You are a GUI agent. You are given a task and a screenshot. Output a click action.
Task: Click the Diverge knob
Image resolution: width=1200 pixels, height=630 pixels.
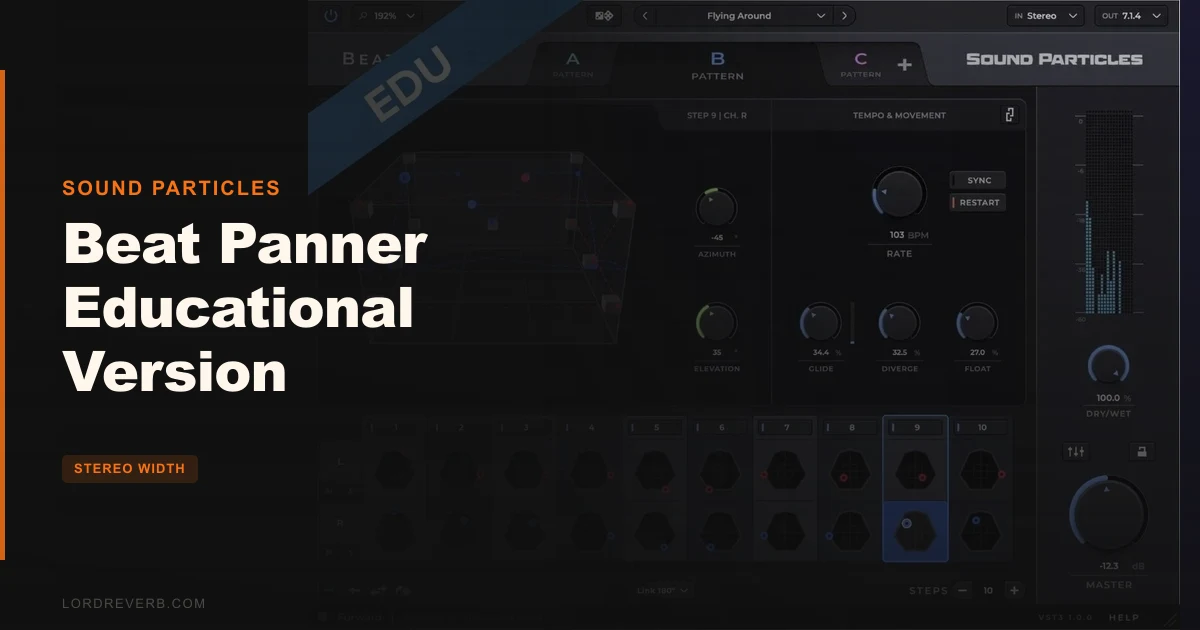(898, 323)
